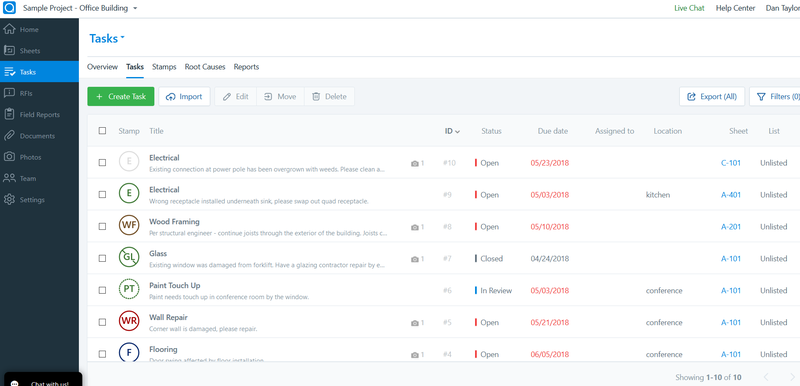
Task: Click the Tasks sidebar icon
Action: coord(9,72)
